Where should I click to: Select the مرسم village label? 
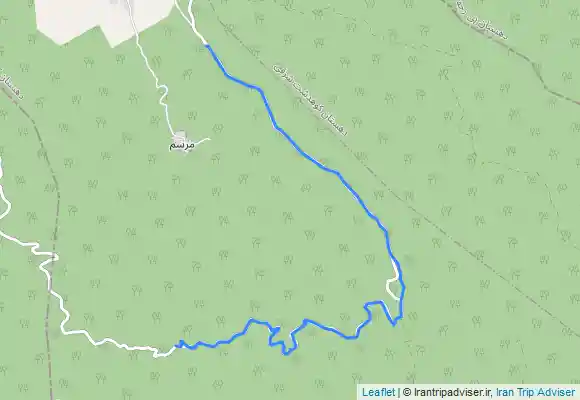point(182,146)
